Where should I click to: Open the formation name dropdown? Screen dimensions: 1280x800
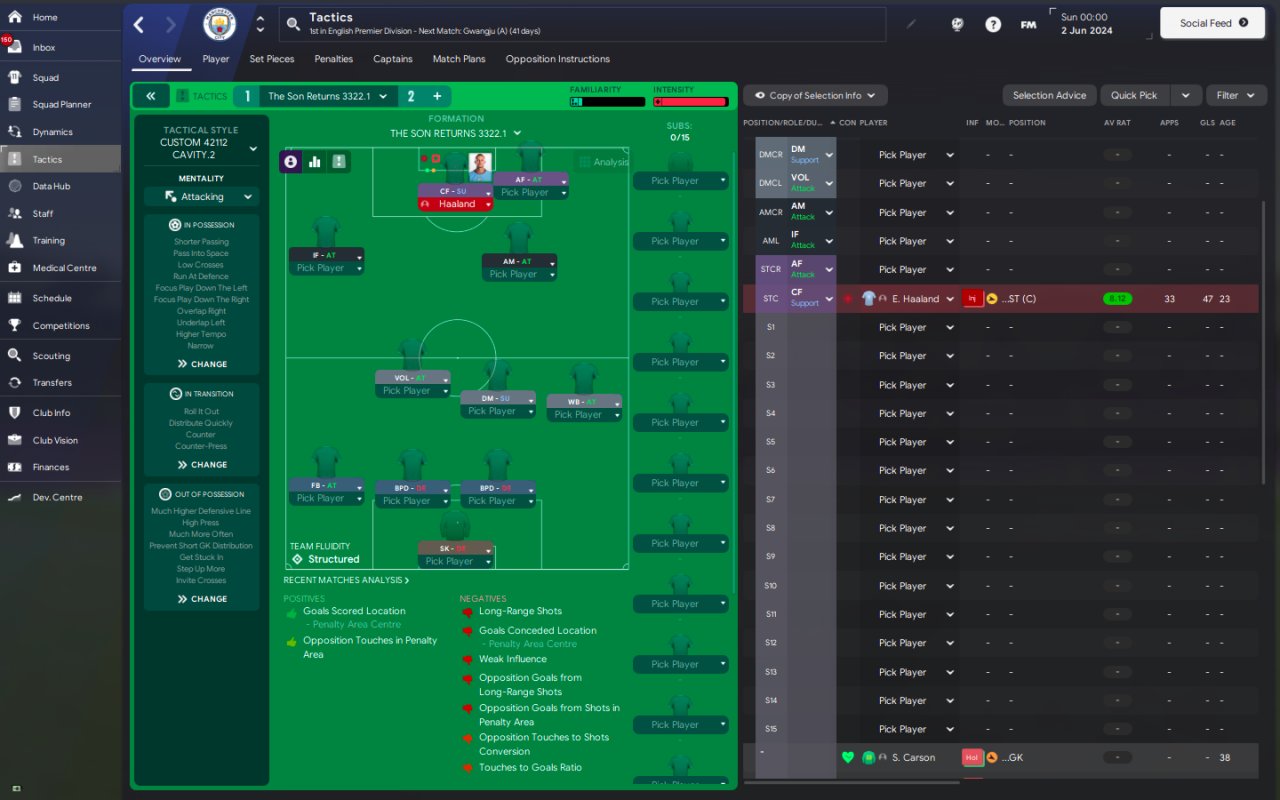(x=456, y=133)
